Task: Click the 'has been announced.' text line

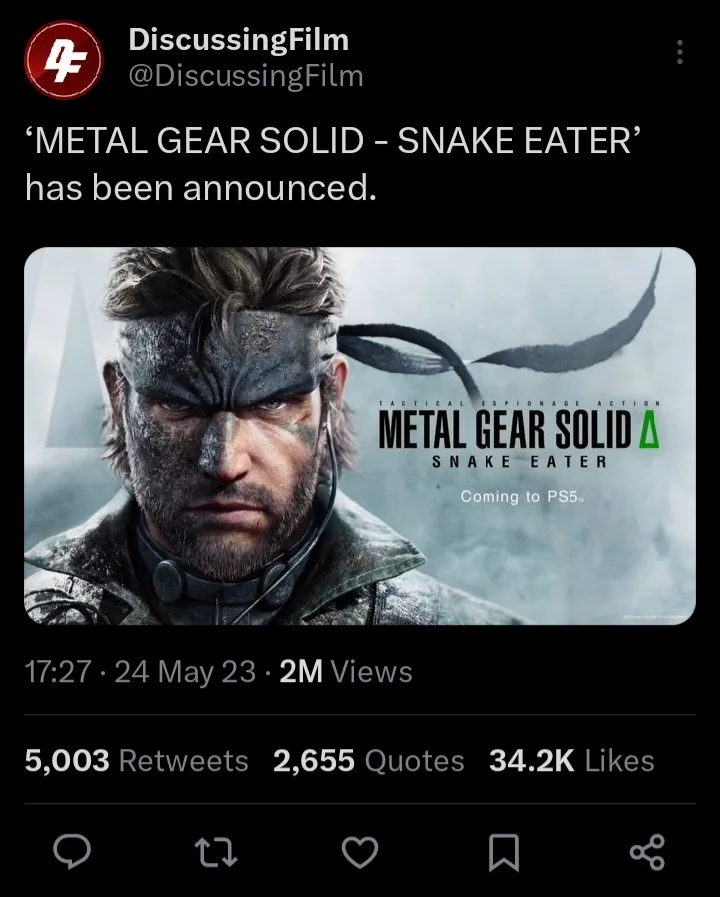Action: [200, 187]
